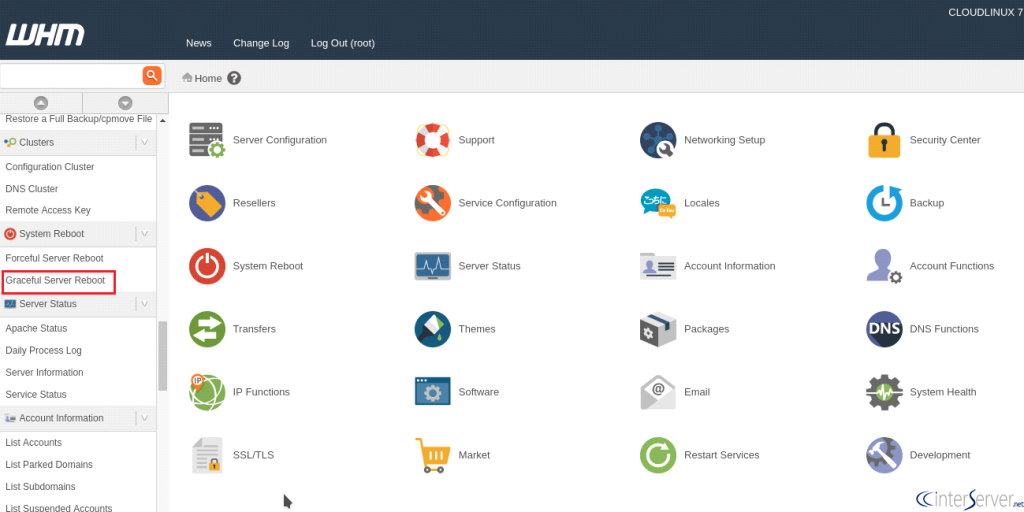Screen dimensions: 1024x512
Task: Open List Parked Domains link
Action: (49, 465)
